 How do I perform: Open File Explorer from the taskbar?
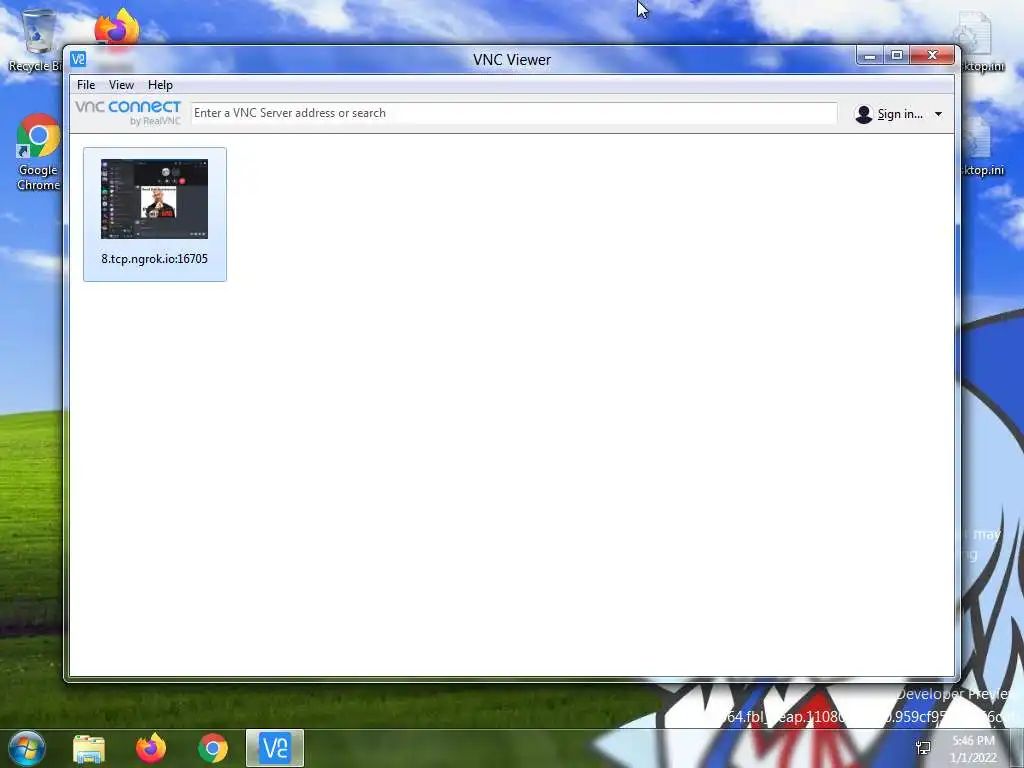point(89,749)
